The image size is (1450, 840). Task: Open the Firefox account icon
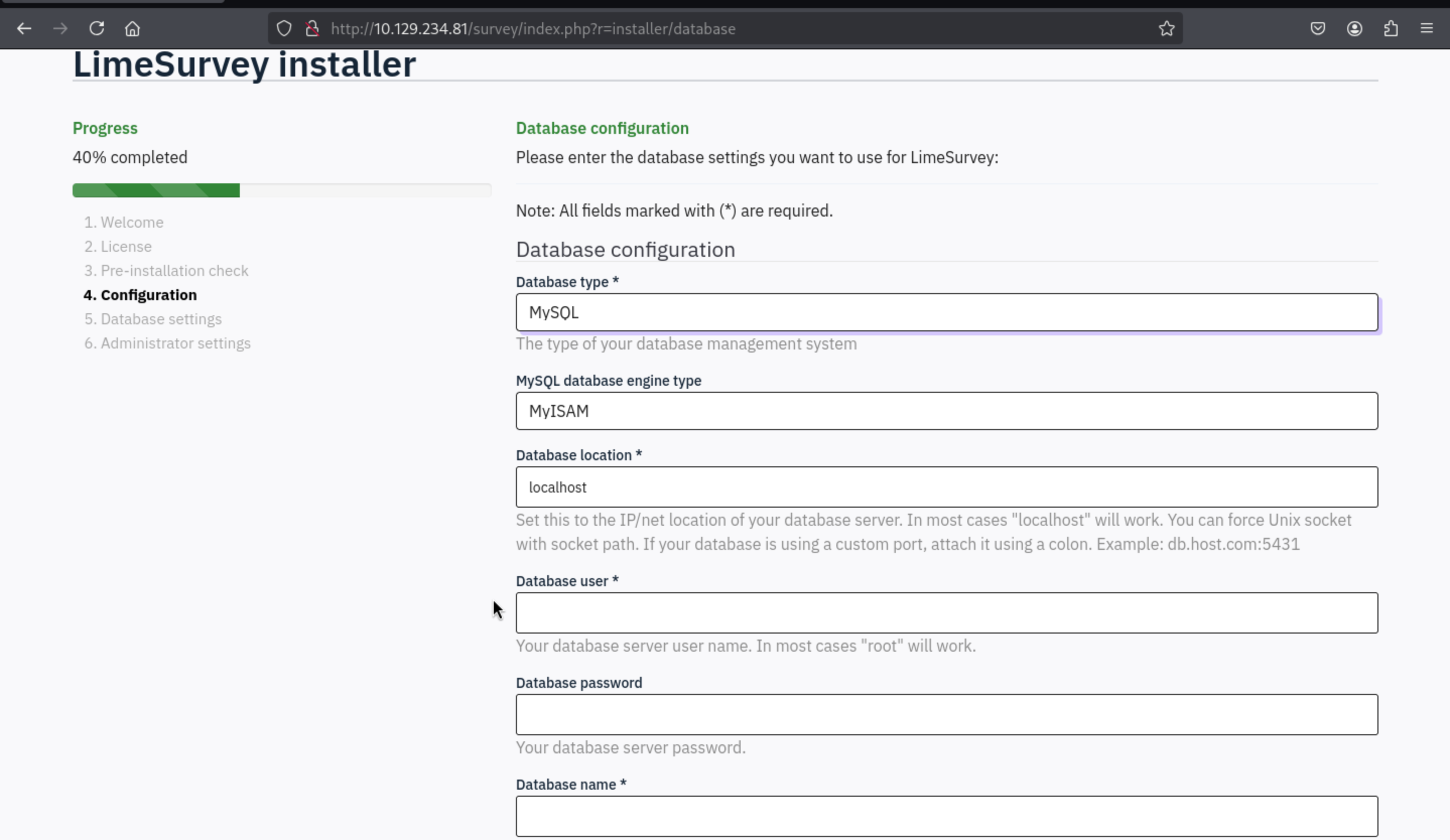click(x=1354, y=28)
